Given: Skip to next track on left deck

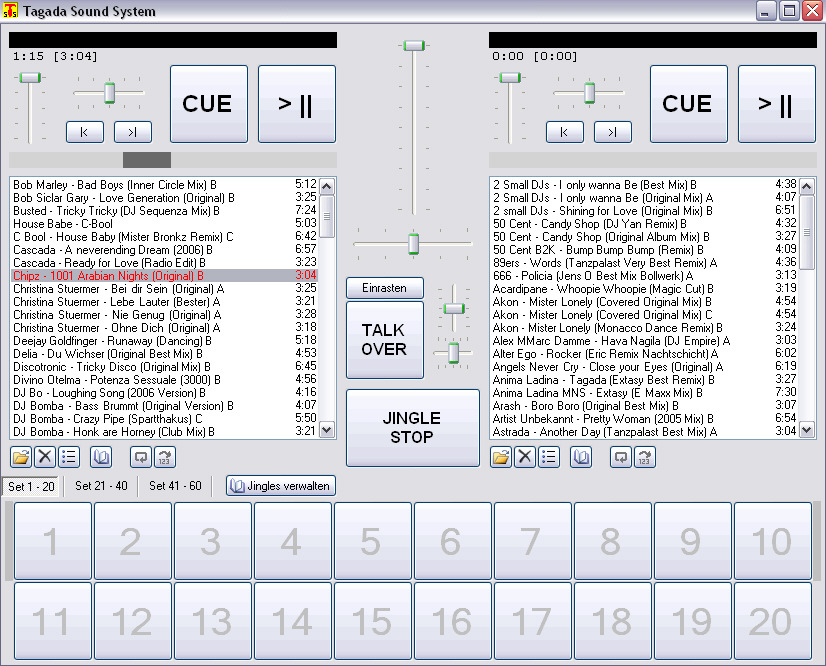Looking at the screenshot, I should pos(133,132).
